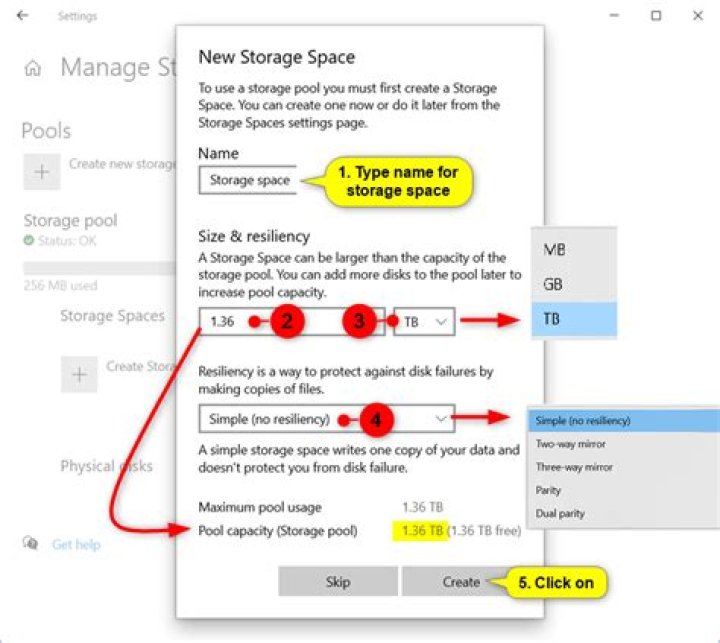Screen dimensions: 720x643
Task: Click the plus icon for Create new storage pool
Action: (42, 172)
